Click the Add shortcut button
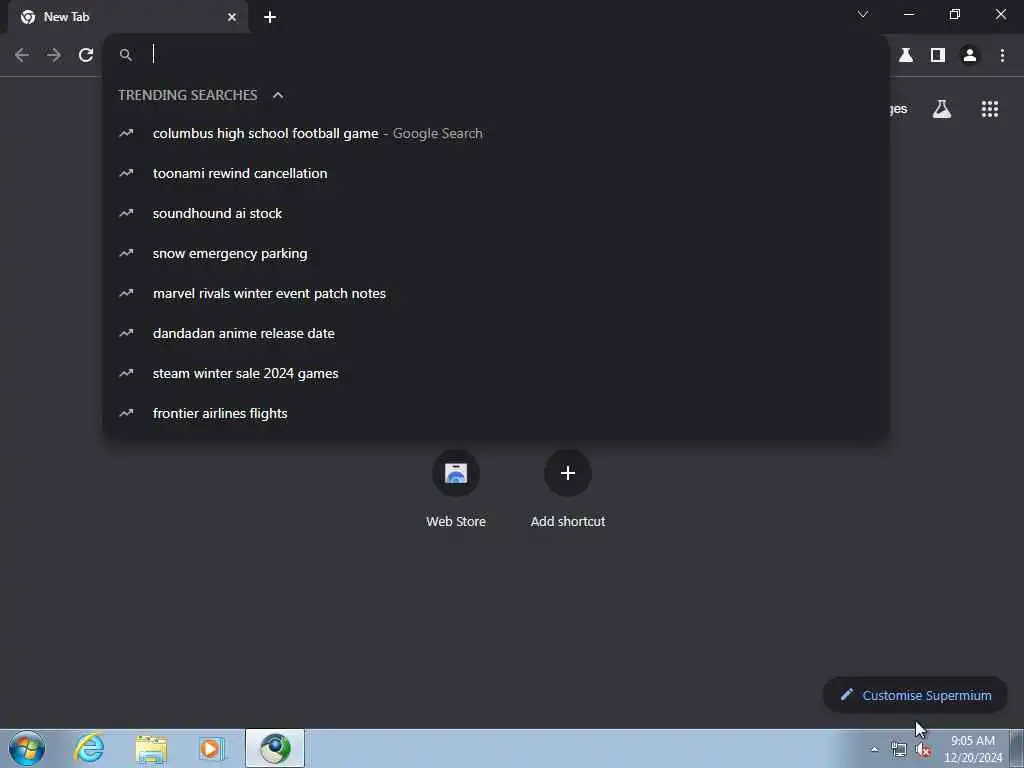 [568, 489]
